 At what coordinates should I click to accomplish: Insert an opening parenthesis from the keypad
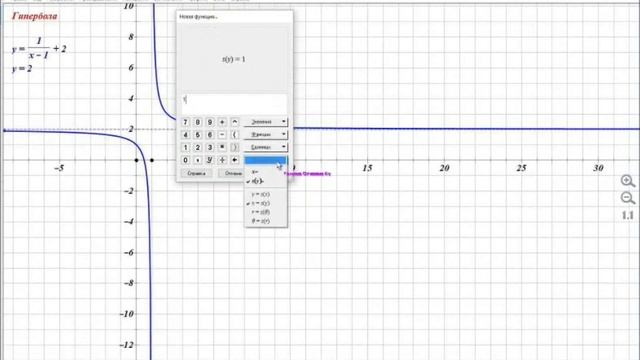pyautogui.click(x=234, y=135)
